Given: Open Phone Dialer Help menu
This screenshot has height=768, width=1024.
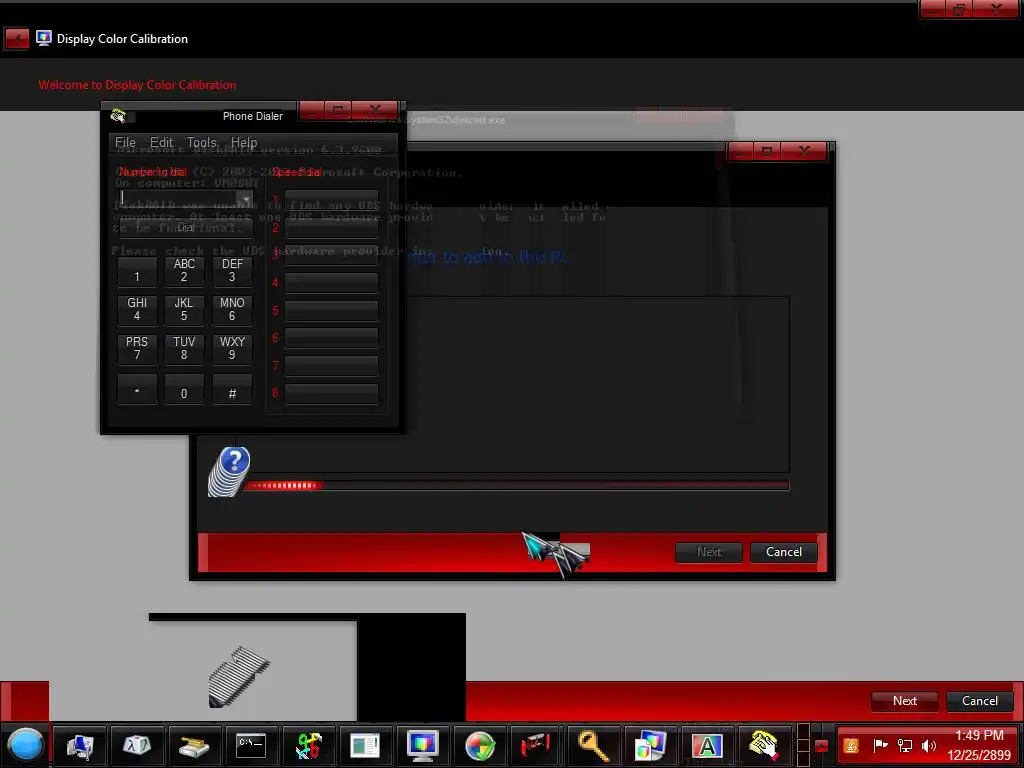Looking at the screenshot, I should [x=244, y=142].
